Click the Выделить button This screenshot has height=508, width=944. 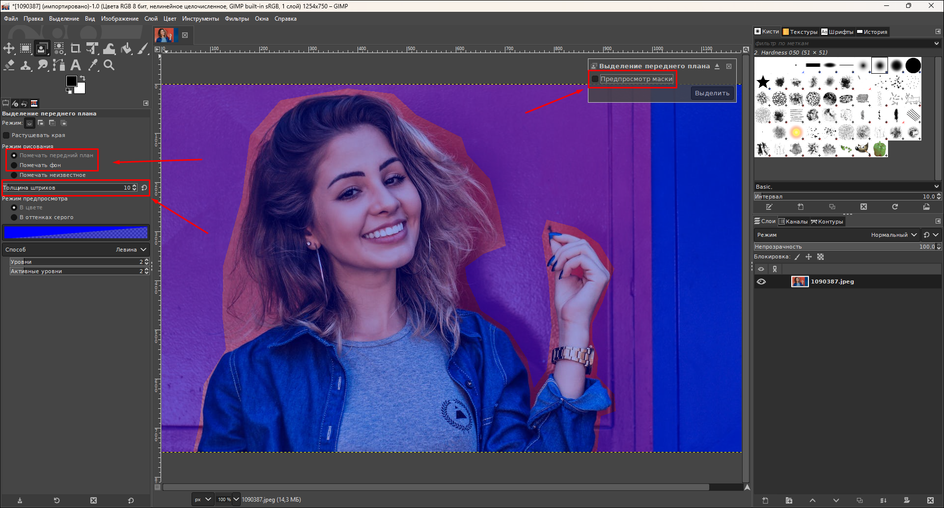712,93
